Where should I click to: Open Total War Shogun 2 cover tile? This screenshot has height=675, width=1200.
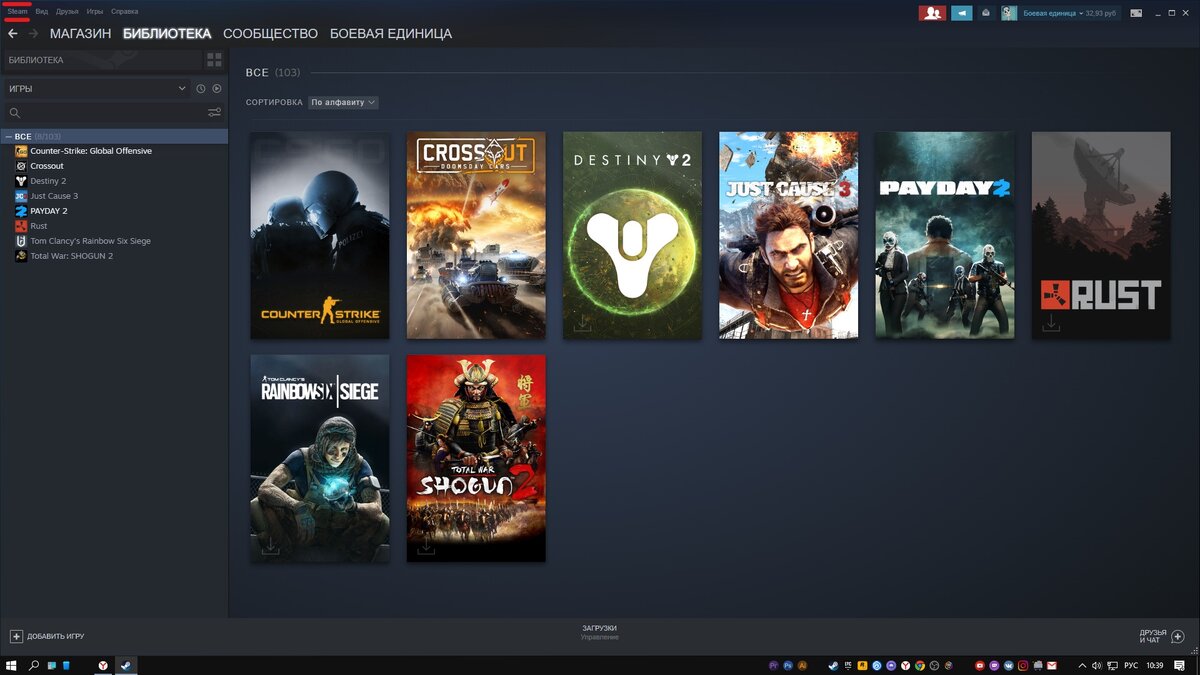476,458
